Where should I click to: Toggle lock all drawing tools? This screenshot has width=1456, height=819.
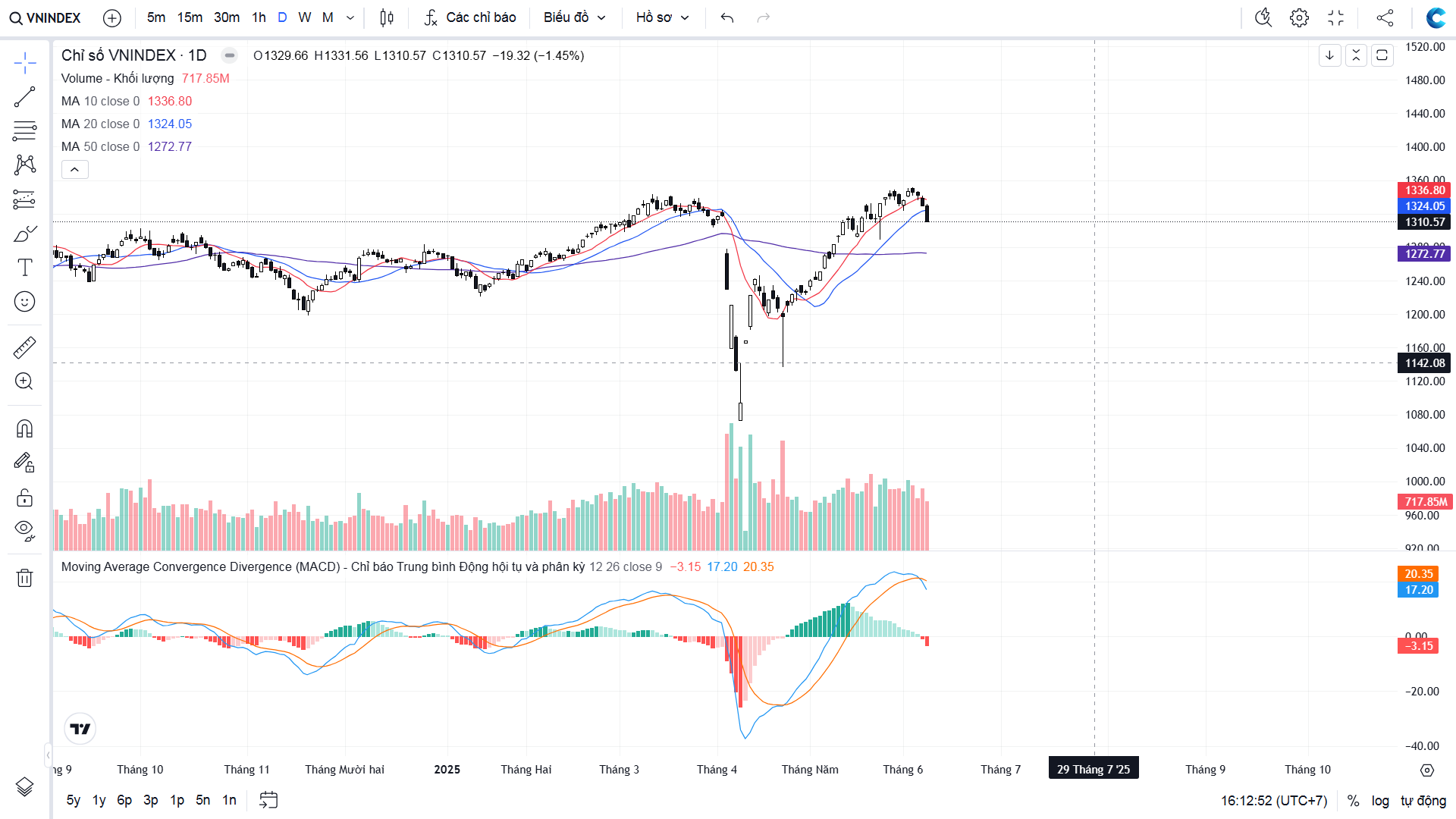point(24,497)
